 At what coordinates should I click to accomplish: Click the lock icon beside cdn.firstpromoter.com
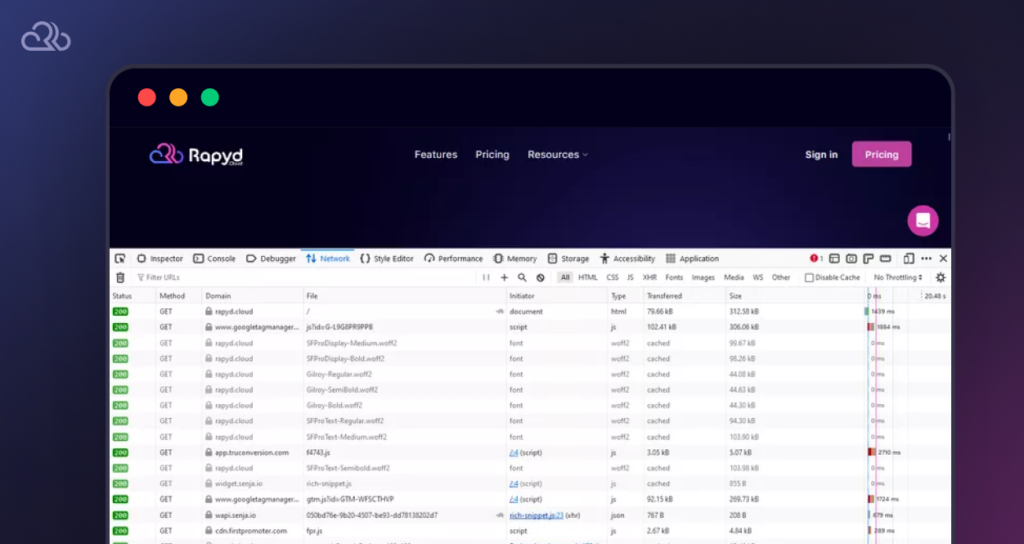pos(209,531)
